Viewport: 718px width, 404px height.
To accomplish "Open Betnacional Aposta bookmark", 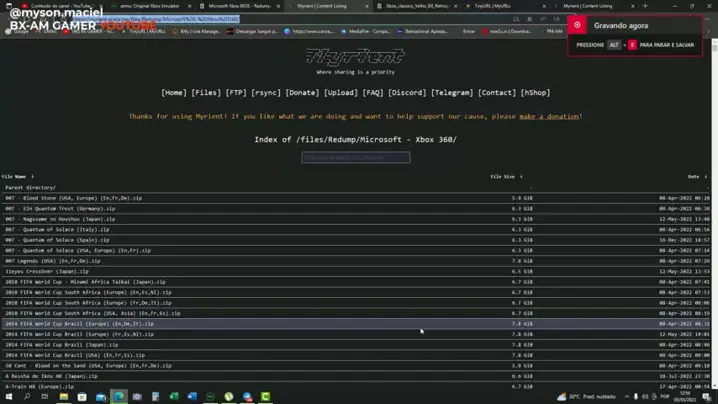I will [x=422, y=31].
